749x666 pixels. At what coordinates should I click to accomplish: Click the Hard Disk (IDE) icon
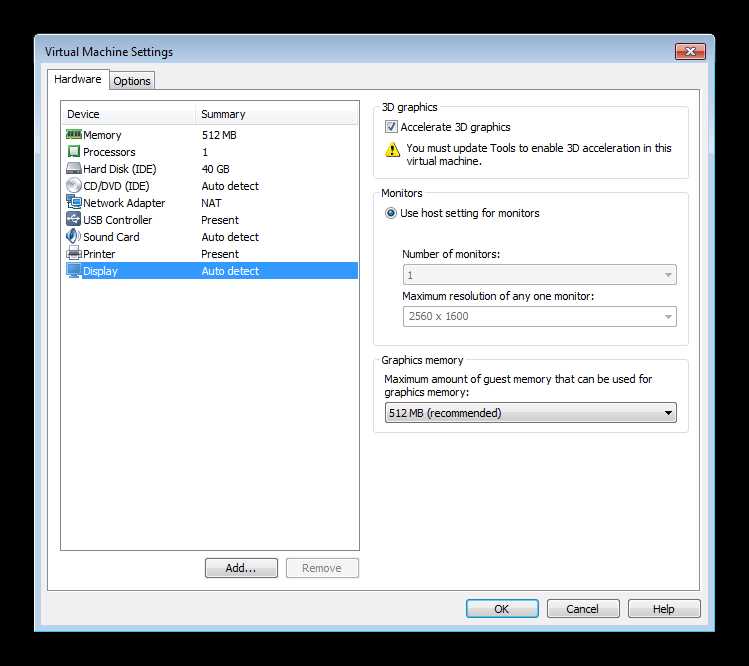pyautogui.click(x=74, y=169)
